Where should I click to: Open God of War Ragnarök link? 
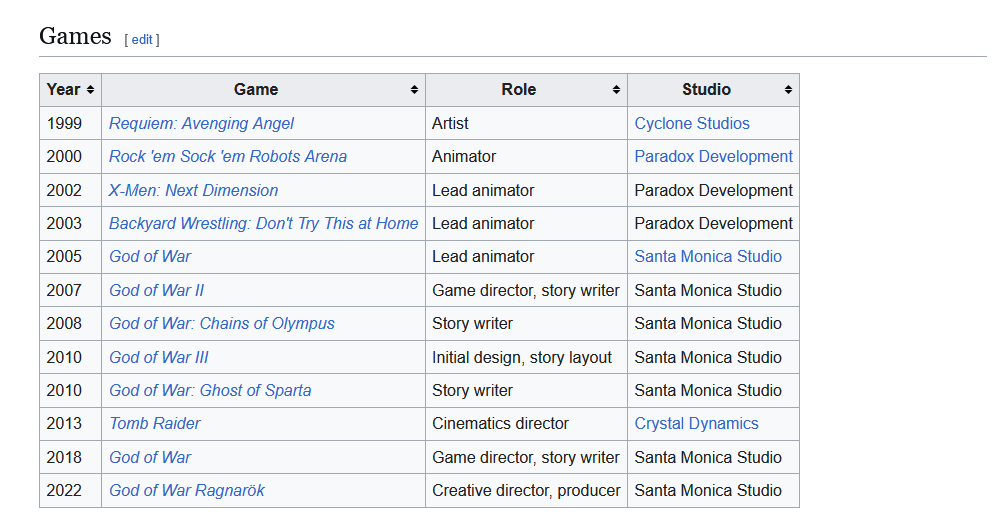point(187,491)
